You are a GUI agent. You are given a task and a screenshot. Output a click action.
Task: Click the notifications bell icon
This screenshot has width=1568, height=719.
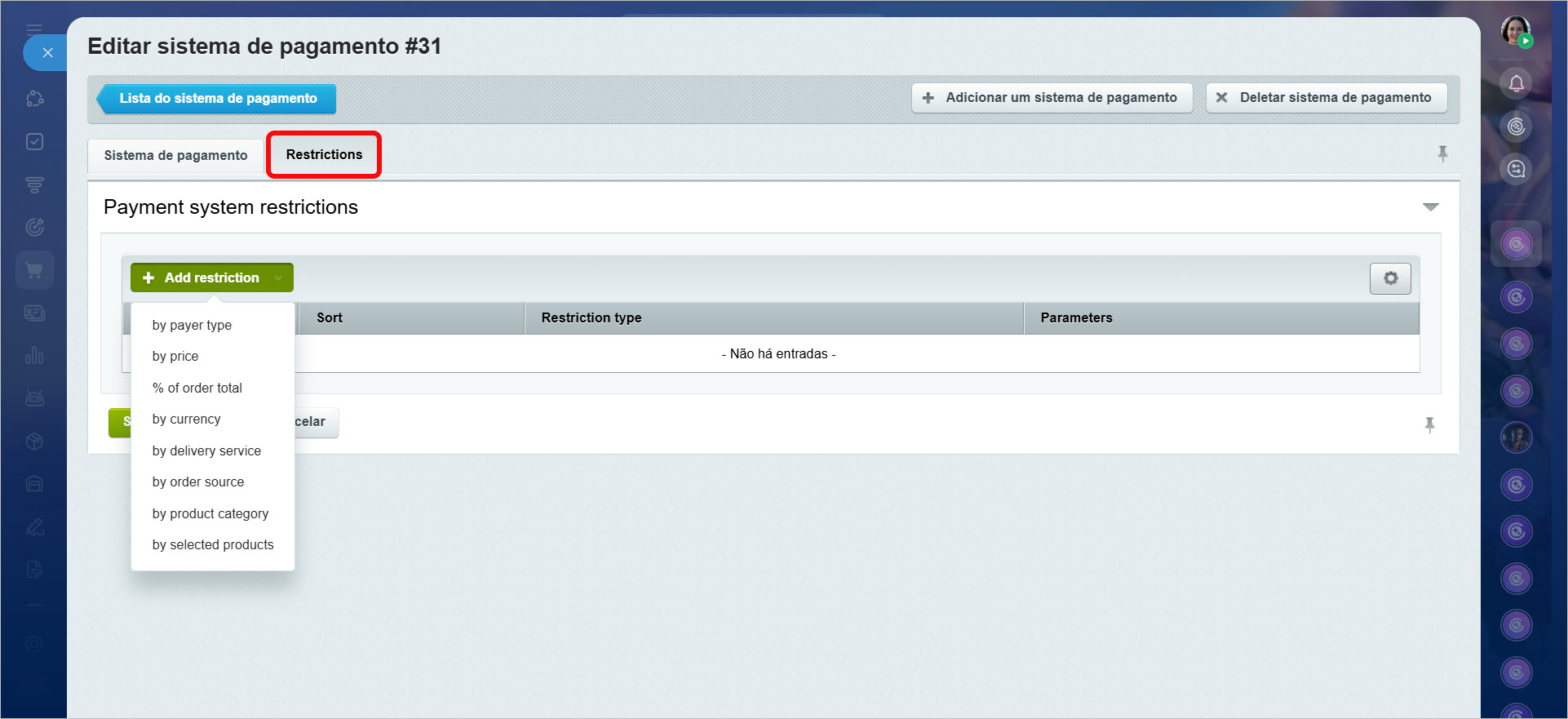(1516, 83)
